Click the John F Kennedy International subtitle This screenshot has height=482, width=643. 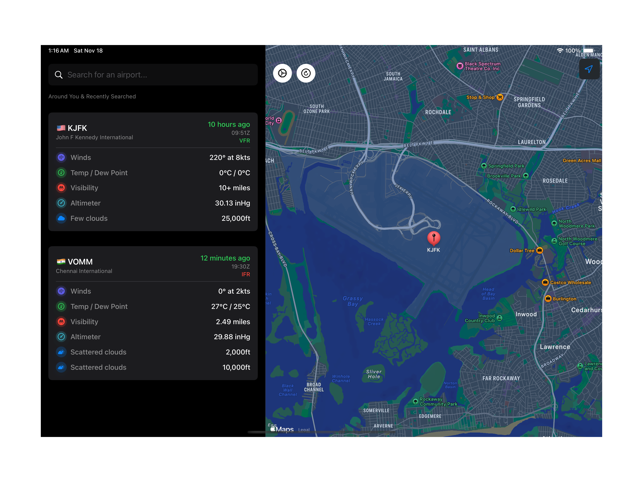94,137
